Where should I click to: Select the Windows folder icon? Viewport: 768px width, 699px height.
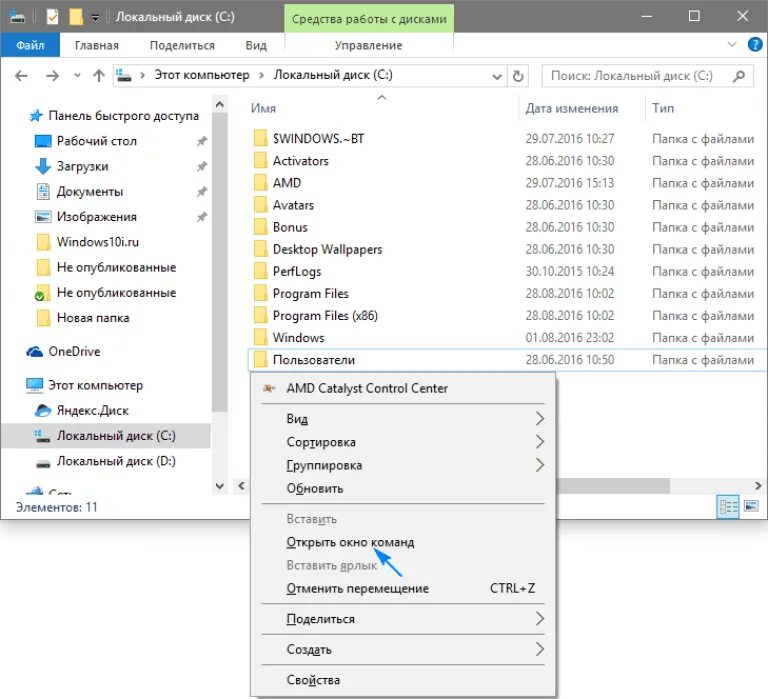point(261,337)
